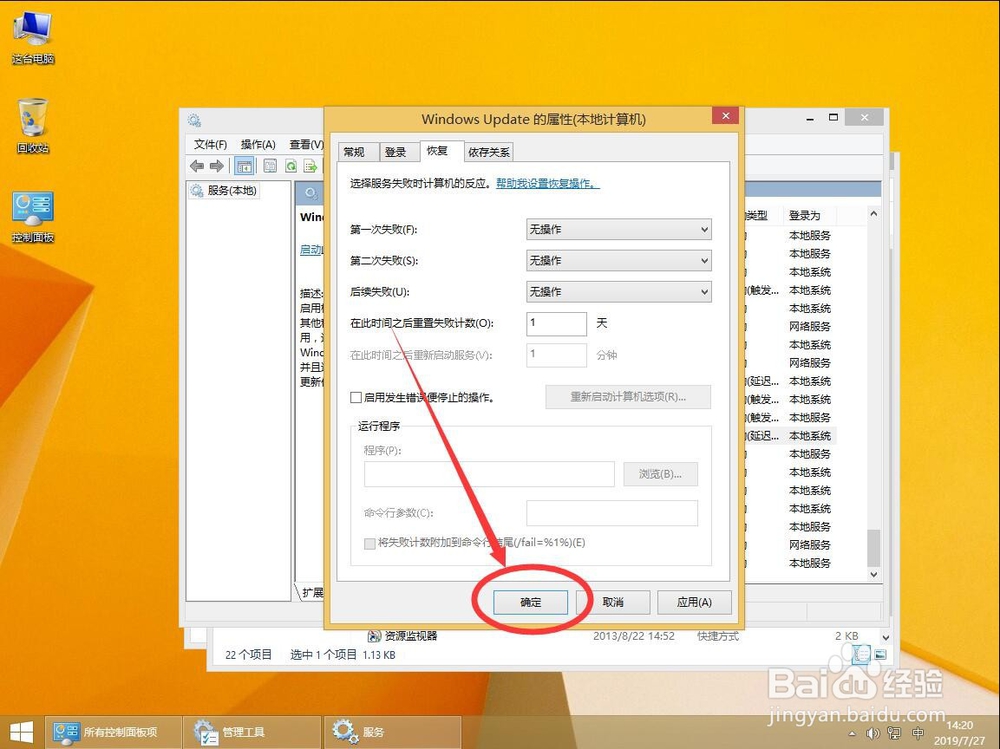The width and height of the screenshot is (1000, 749).
Task: Enable 启用发生错误便停止的操作 checkbox
Action: [356, 397]
